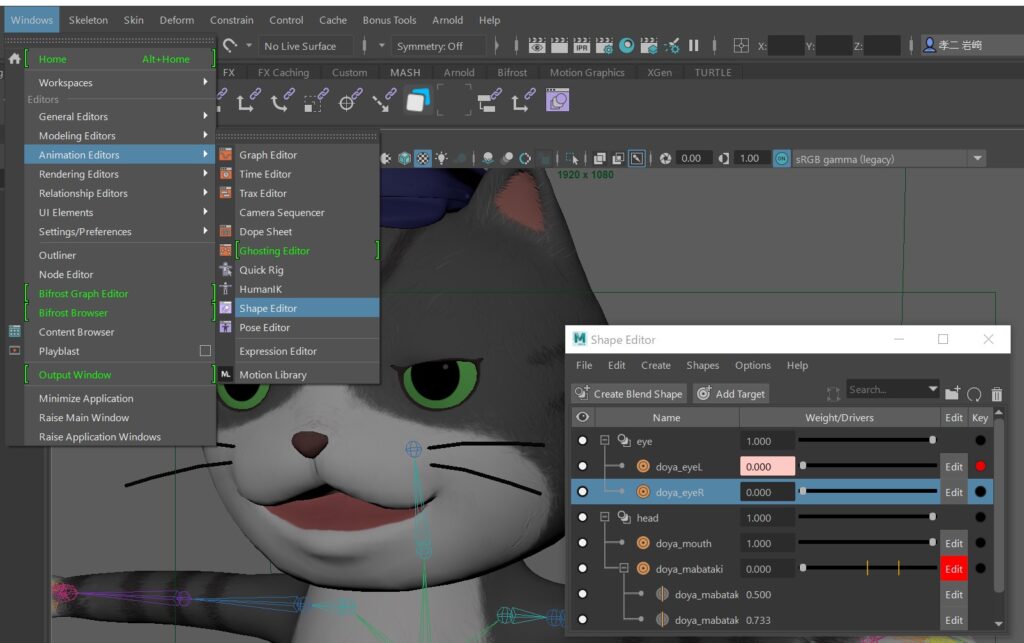The height and width of the screenshot is (643, 1024).
Task: Click the purple window shelf icon
Action: pyautogui.click(x=558, y=101)
